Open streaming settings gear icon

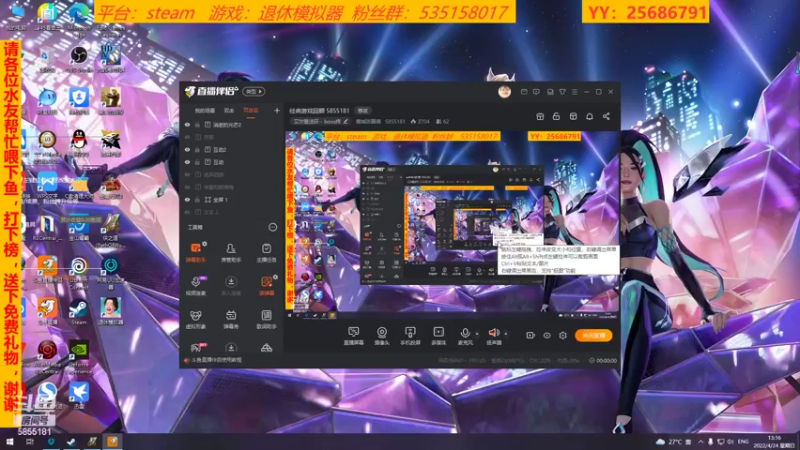(x=563, y=335)
